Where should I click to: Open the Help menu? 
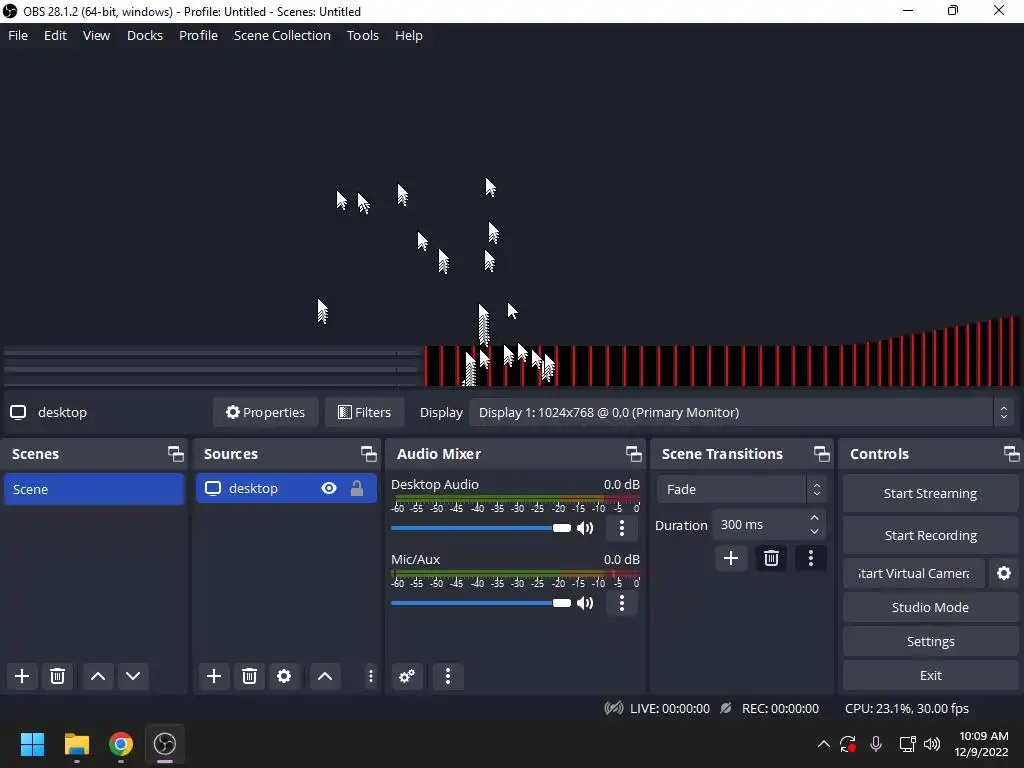click(x=409, y=35)
